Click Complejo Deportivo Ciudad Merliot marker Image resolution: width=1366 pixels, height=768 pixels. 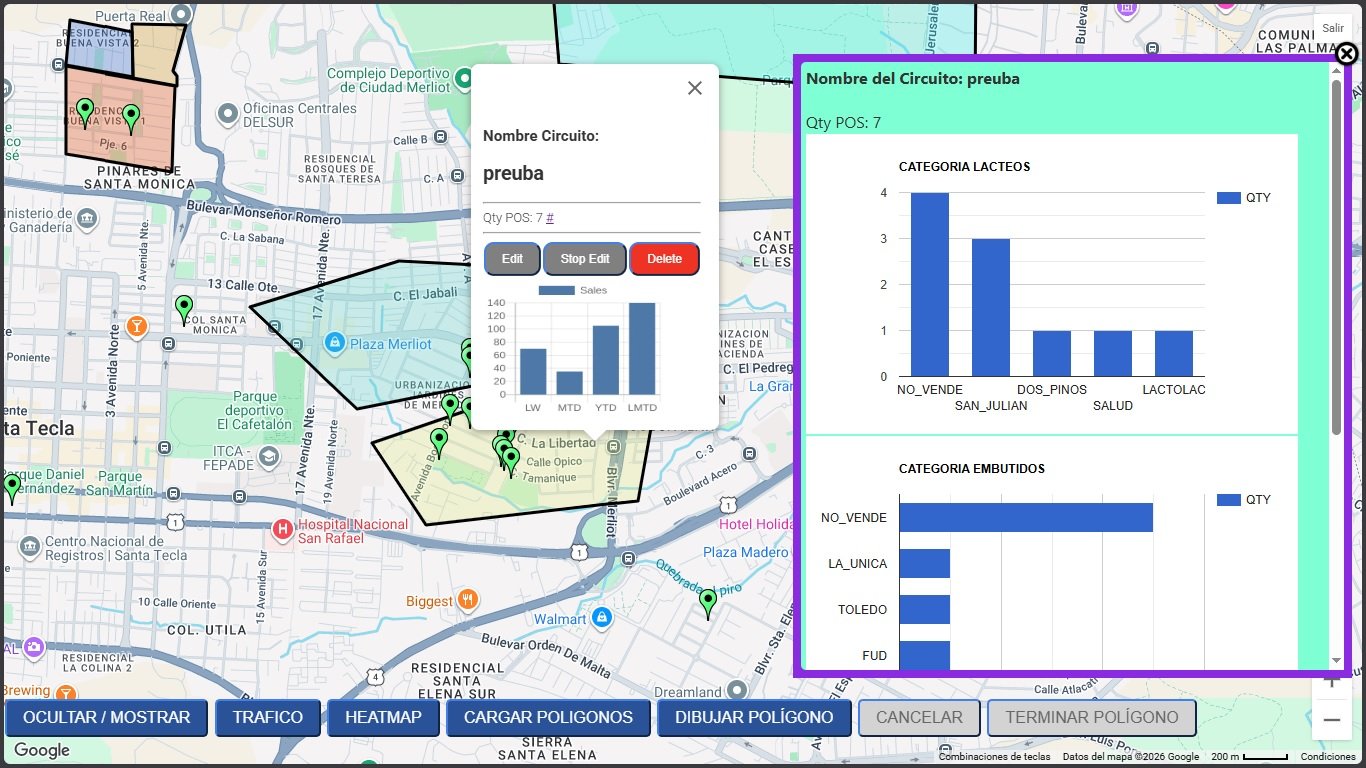(464, 78)
